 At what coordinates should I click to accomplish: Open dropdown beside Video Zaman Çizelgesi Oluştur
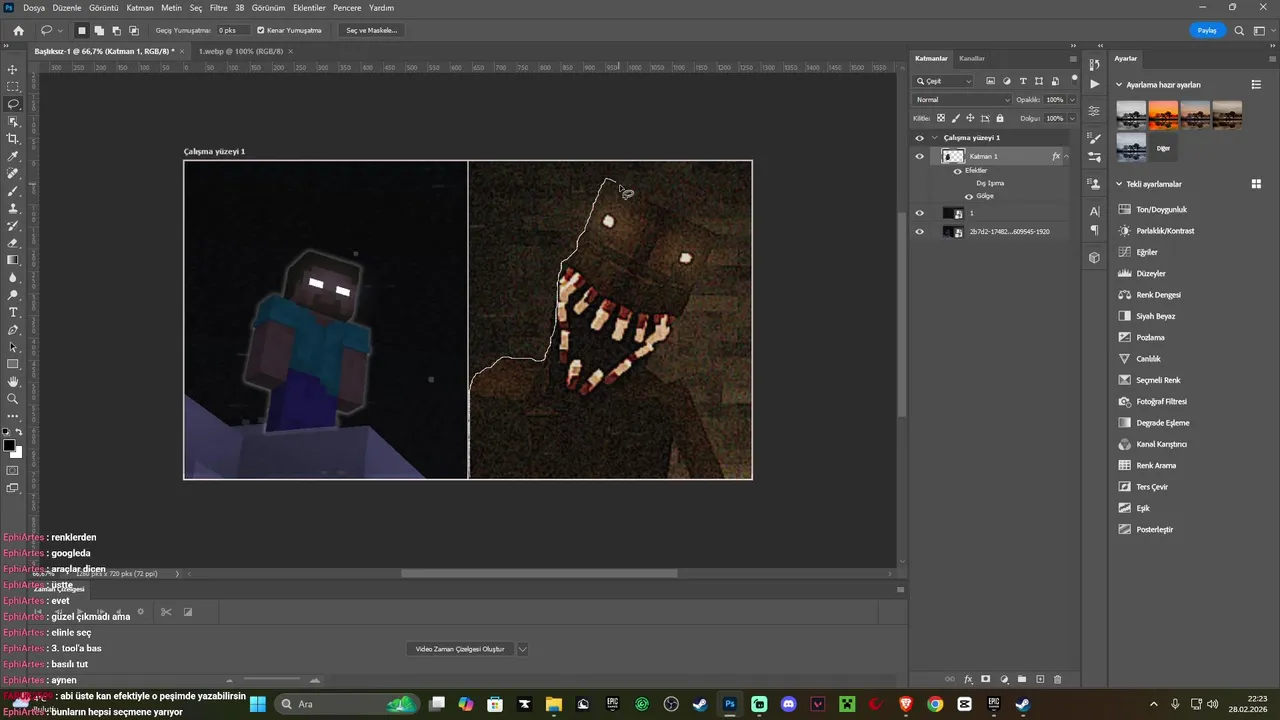[x=522, y=649]
